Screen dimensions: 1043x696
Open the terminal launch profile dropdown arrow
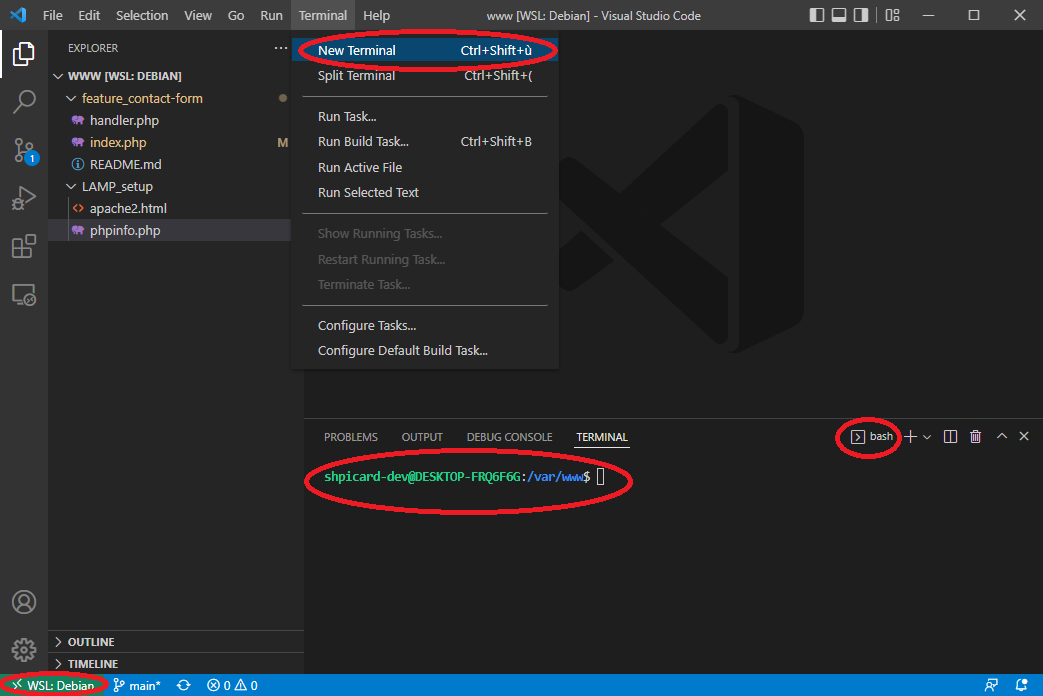(927, 437)
